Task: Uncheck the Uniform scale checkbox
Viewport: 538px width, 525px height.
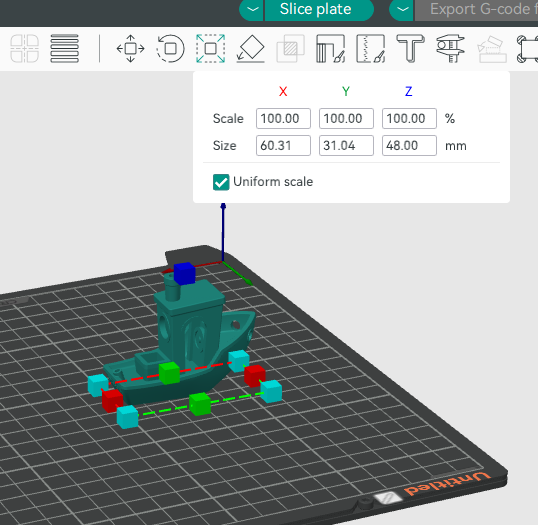Action: (221, 182)
